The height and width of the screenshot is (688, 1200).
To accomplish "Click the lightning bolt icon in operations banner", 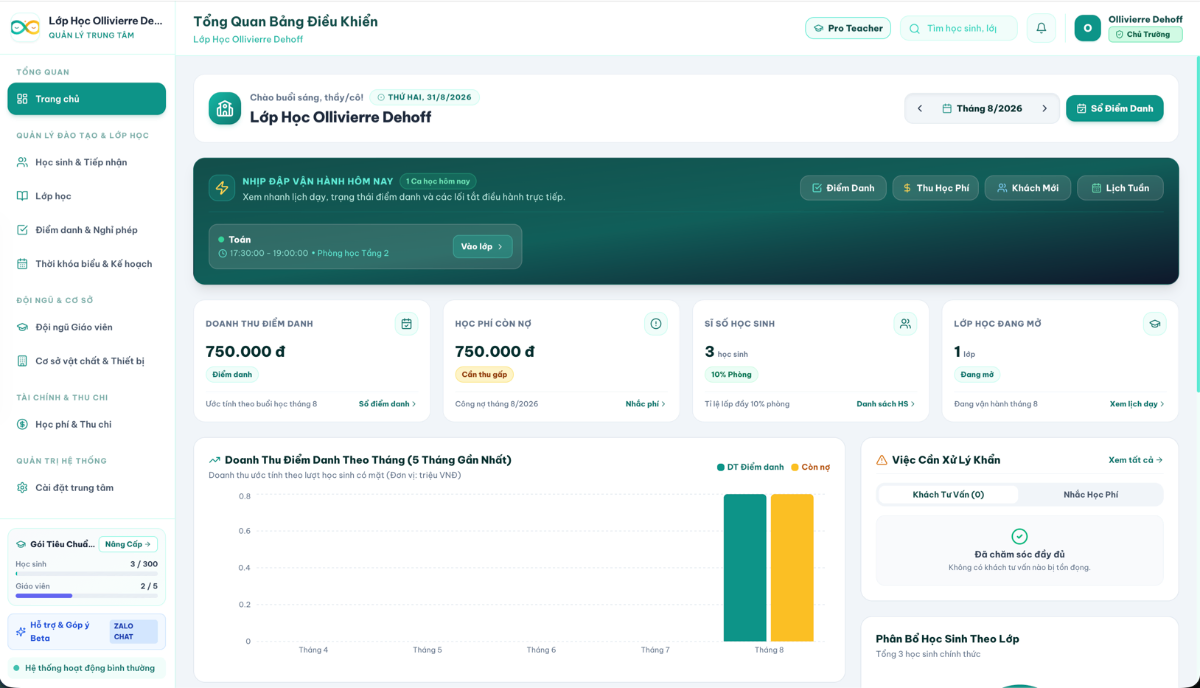I will (222, 188).
